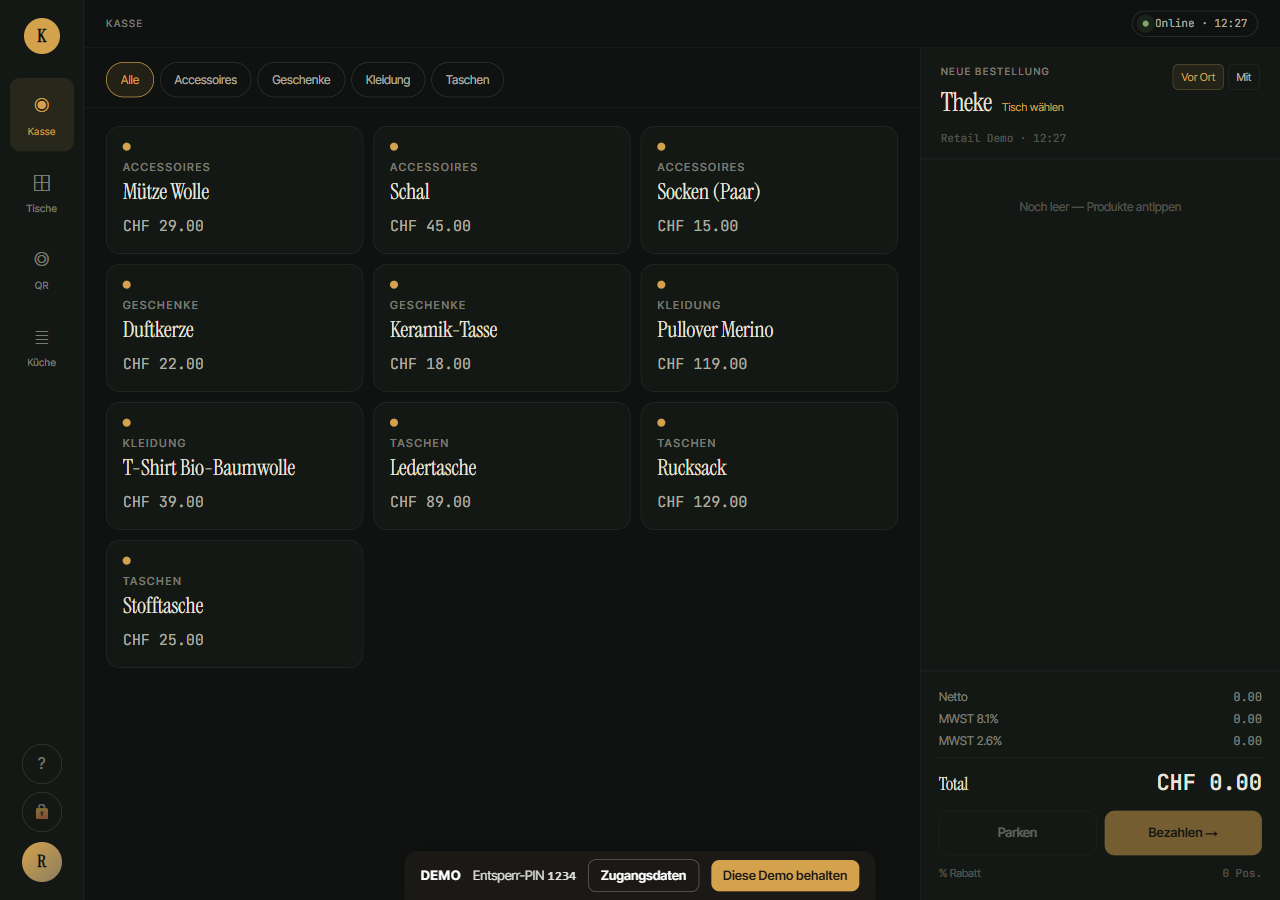Screen dimensions: 1280x900
Task: Add Ledertasche to the order
Action: [501, 466]
